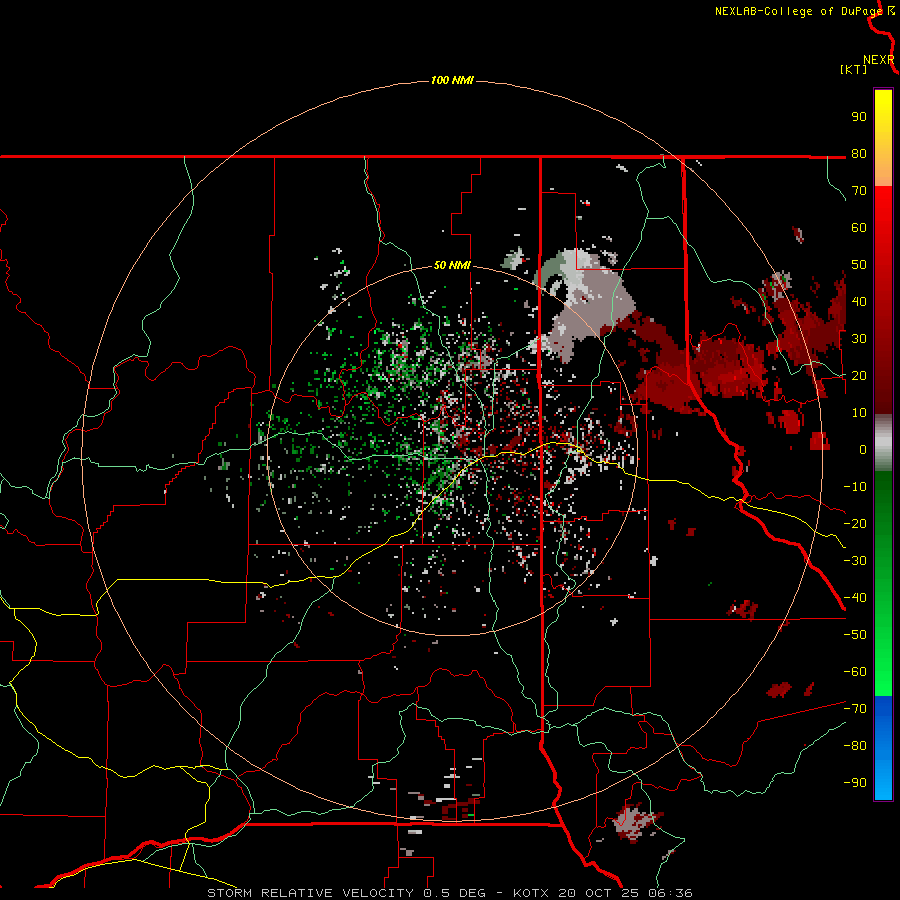
Task: Click the KT units label above color scale
Action: [x=854, y=69]
